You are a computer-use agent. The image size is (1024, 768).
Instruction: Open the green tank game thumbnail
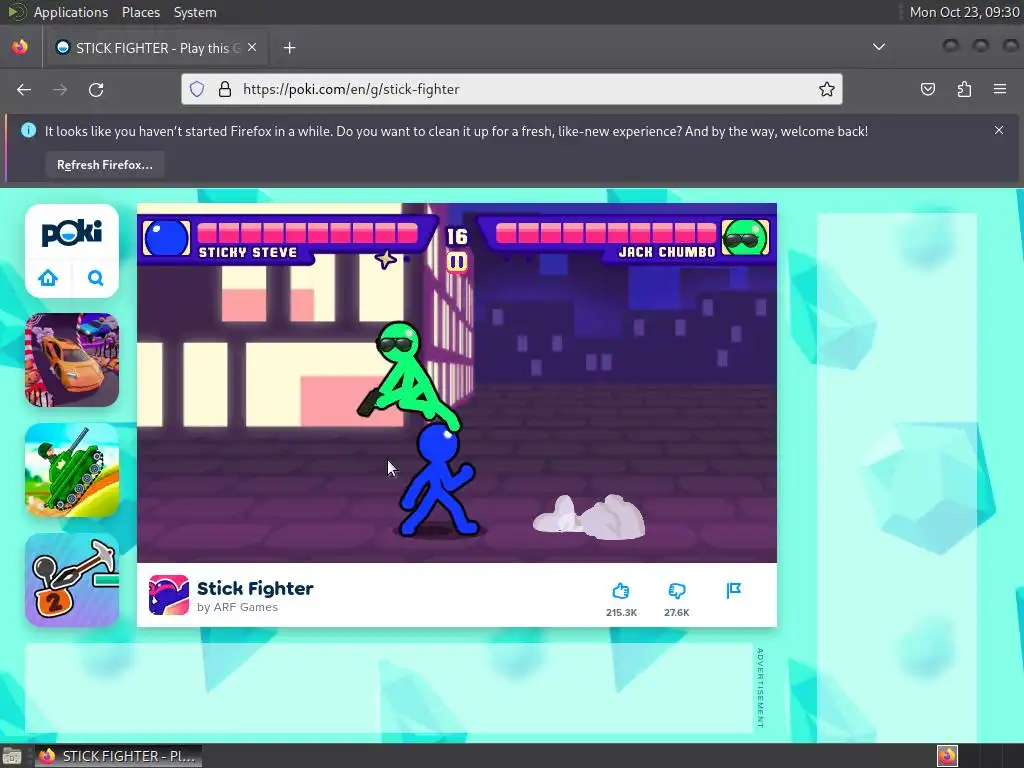pyautogui.click(x=72, y=470)
